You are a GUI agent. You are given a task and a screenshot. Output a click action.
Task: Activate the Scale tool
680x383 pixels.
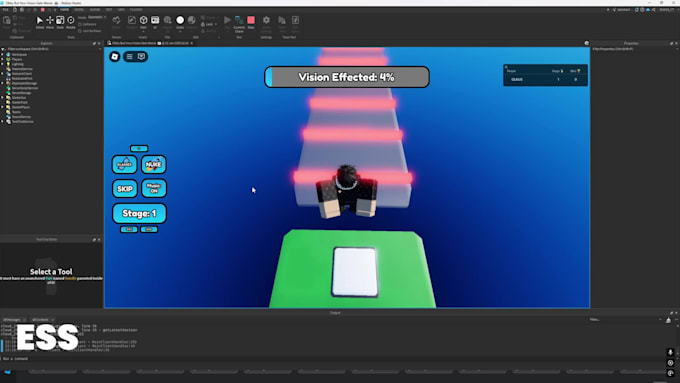coord(60,22)
